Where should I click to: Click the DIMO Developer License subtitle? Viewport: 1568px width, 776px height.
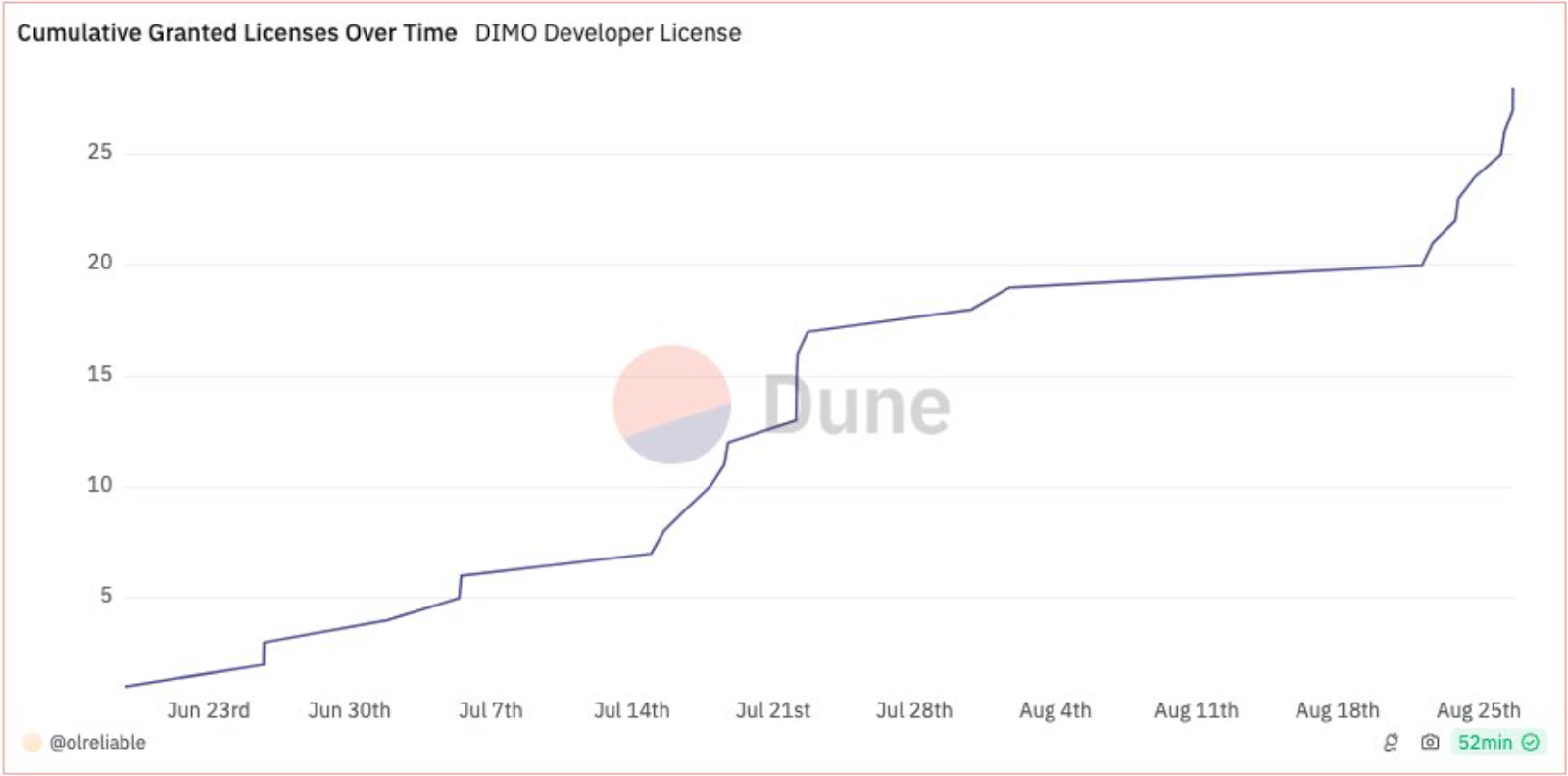[x=608, y=33]
